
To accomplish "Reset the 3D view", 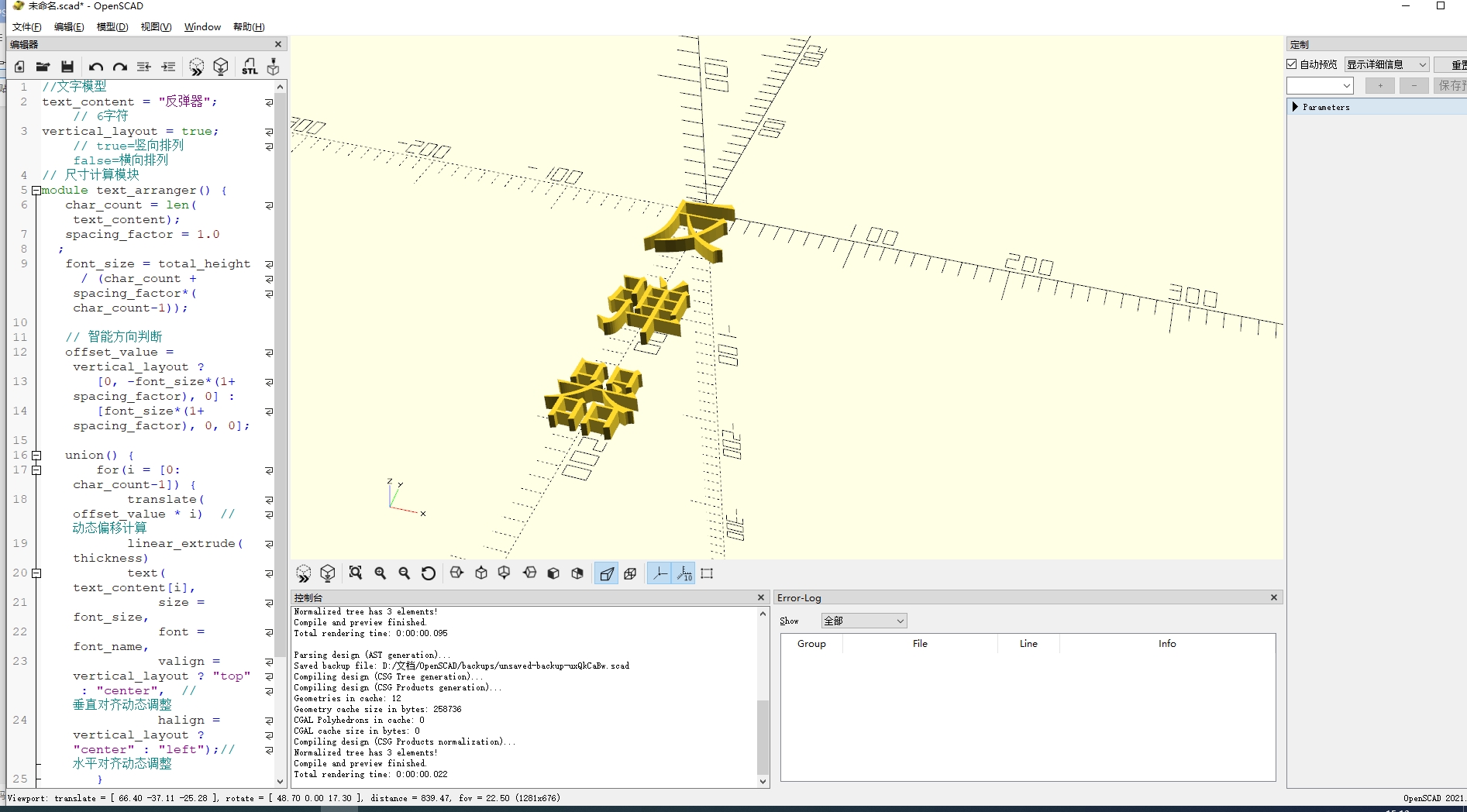I will 429,573.
